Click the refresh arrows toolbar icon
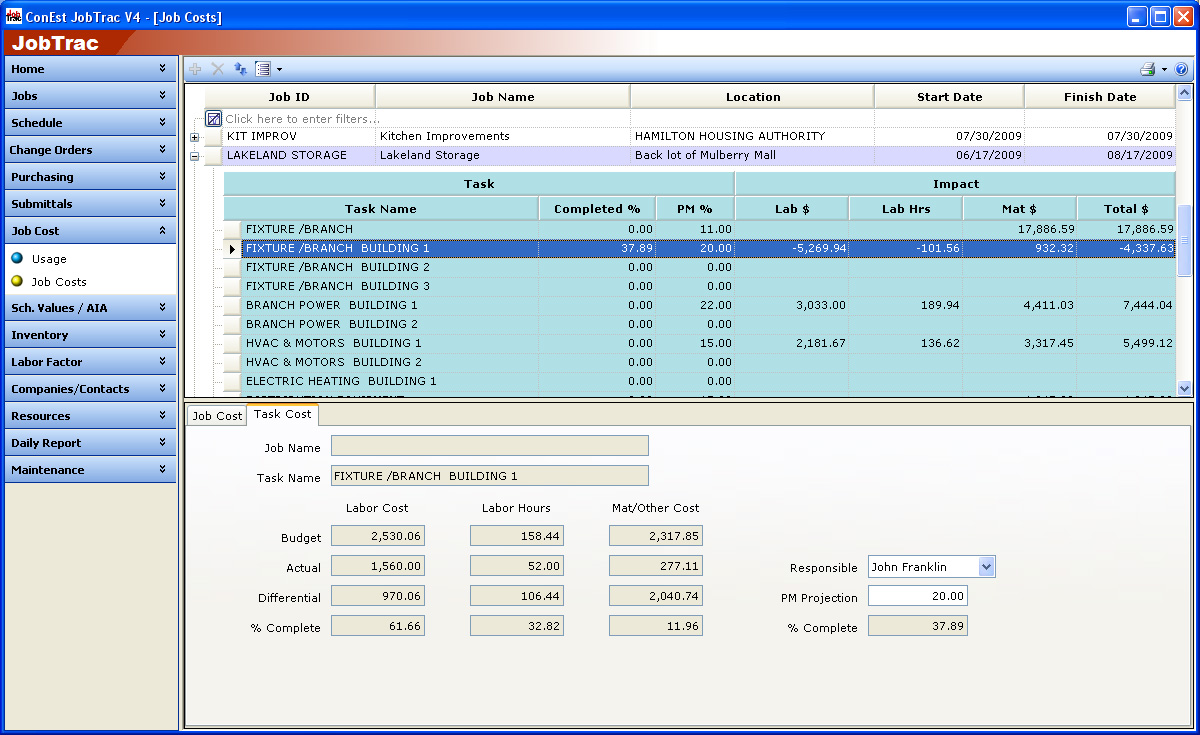The image size is (1200, 735). tap(240, 69)
